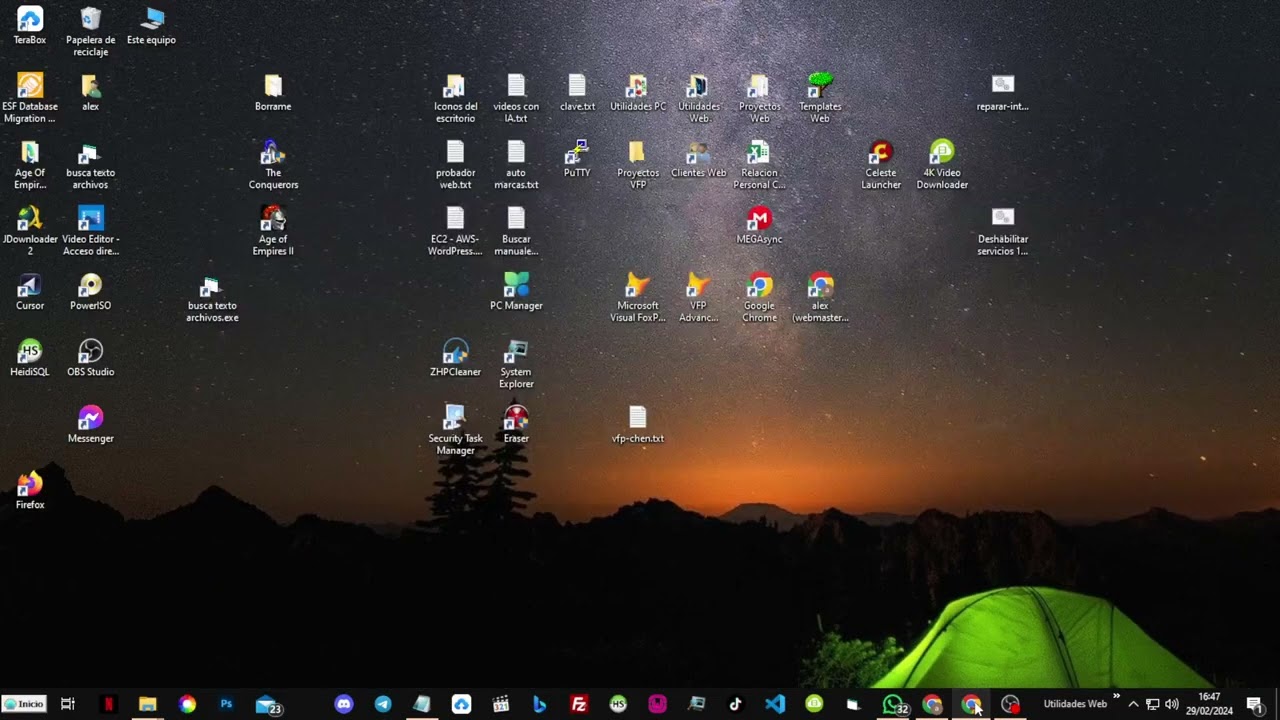
Task: Open Task View in the taskbar
Action: [68, 704]
